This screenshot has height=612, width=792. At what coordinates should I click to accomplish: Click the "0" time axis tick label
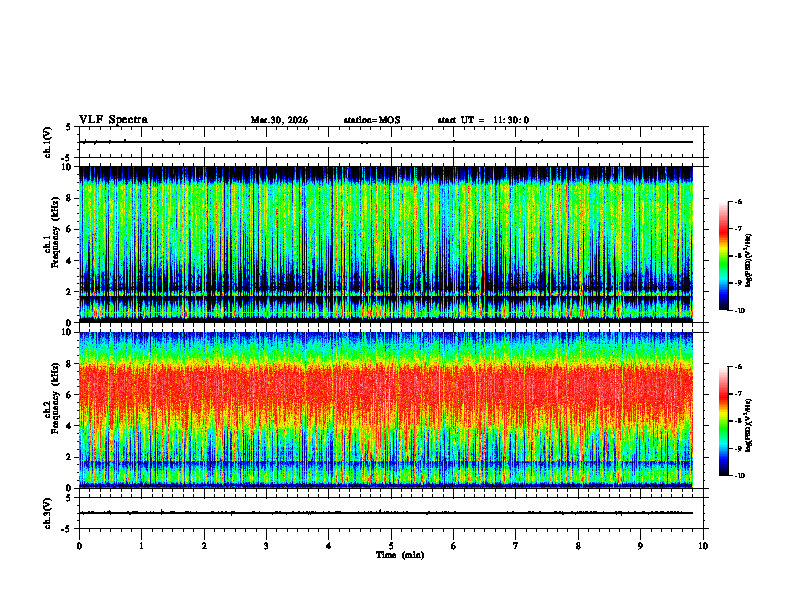79,546
